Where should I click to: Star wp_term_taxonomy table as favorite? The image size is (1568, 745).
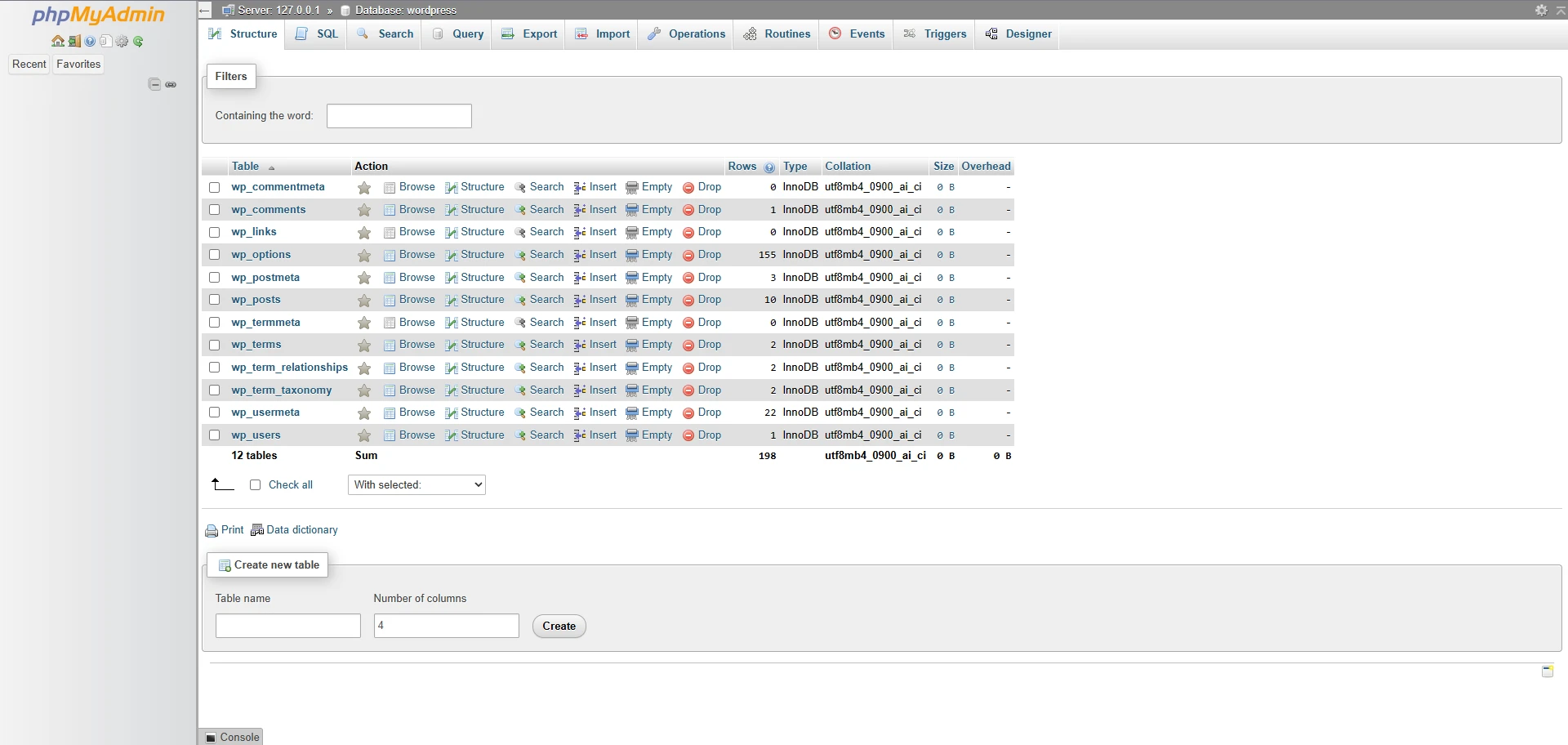point(364,391)
